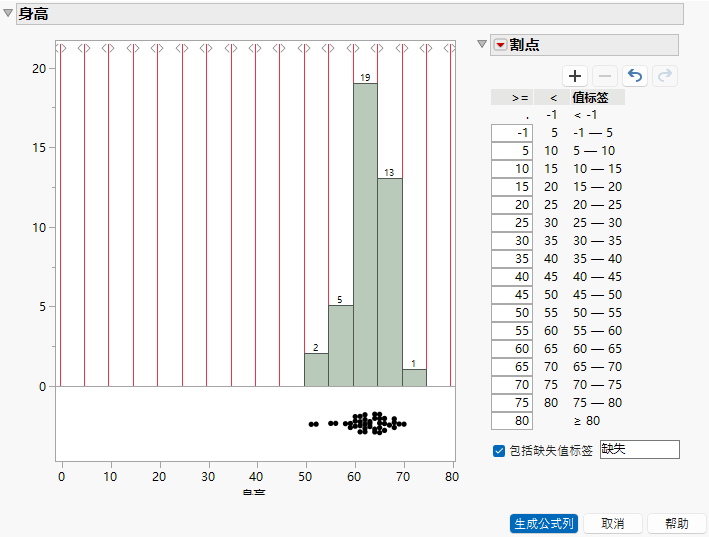Screen dimensions: 709x537
Task: Select the cut point field containing -1
Action: click(x=512, y=133)
